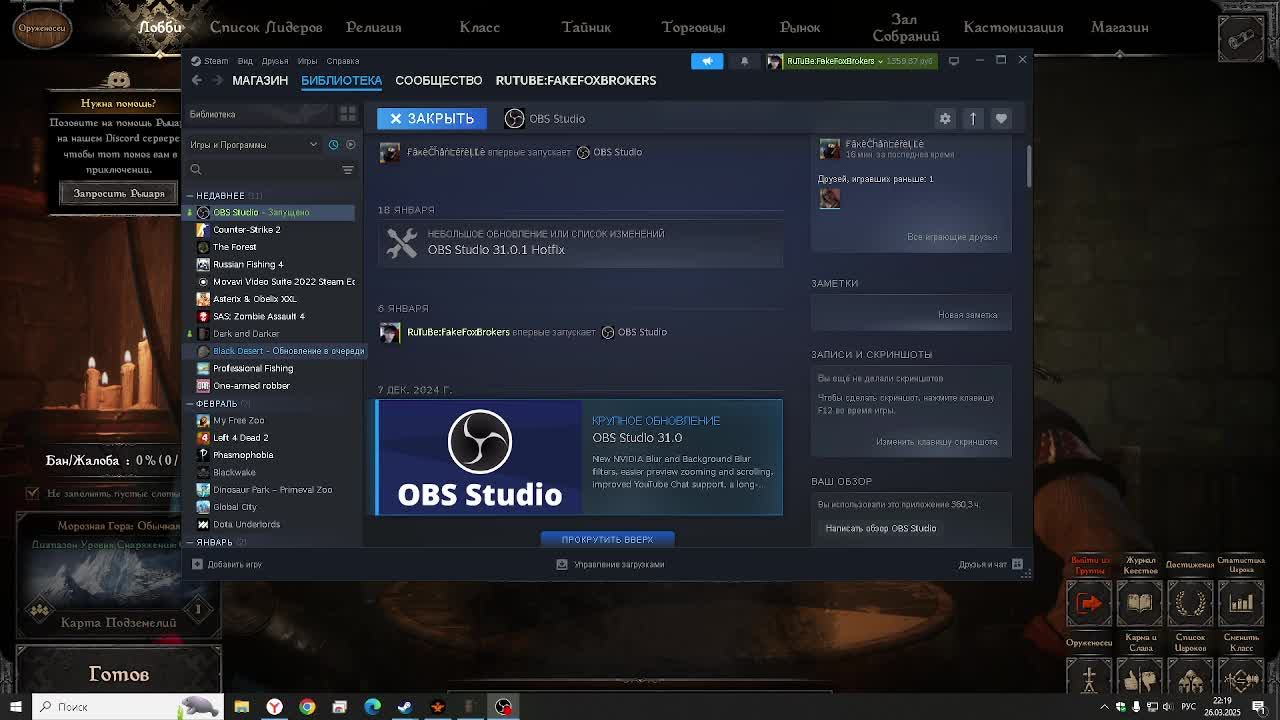Viewport: 1280px width, 720px height.
Task: Open Steam notifications bell icon
Action: (744, 61)
